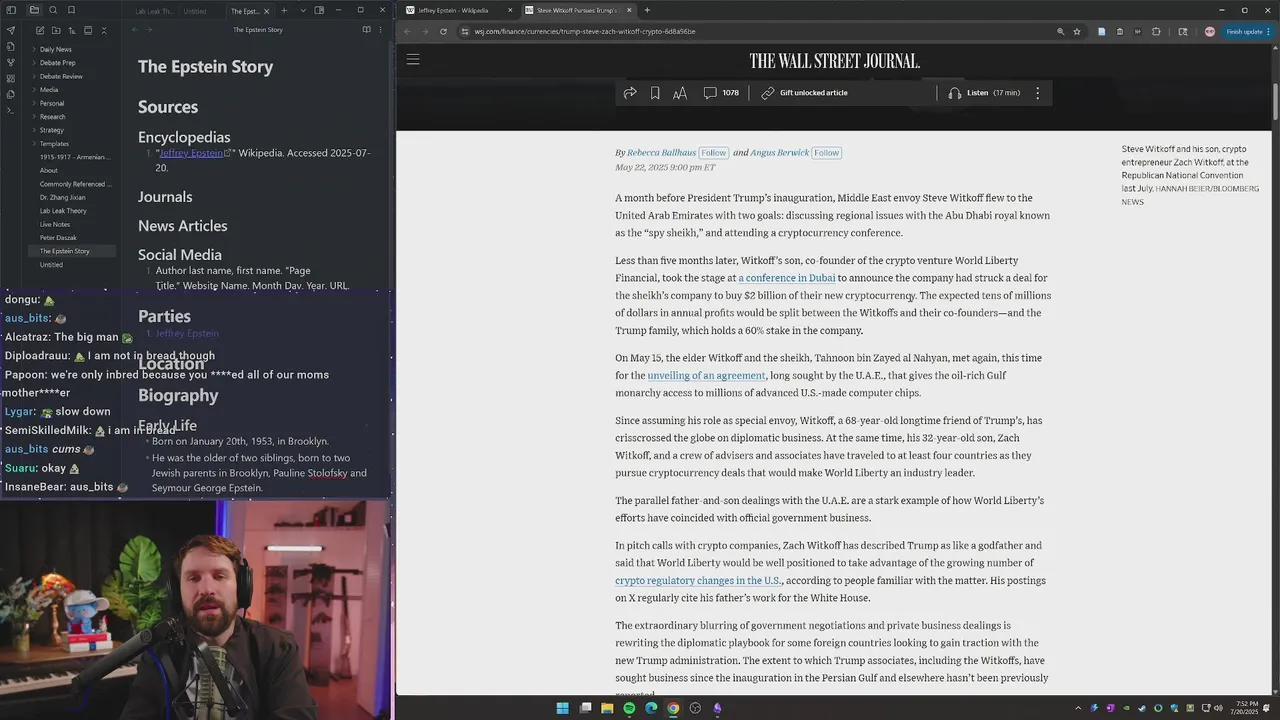
Task: Share the article via share arrow icon
Action: (x=630, y=93)
